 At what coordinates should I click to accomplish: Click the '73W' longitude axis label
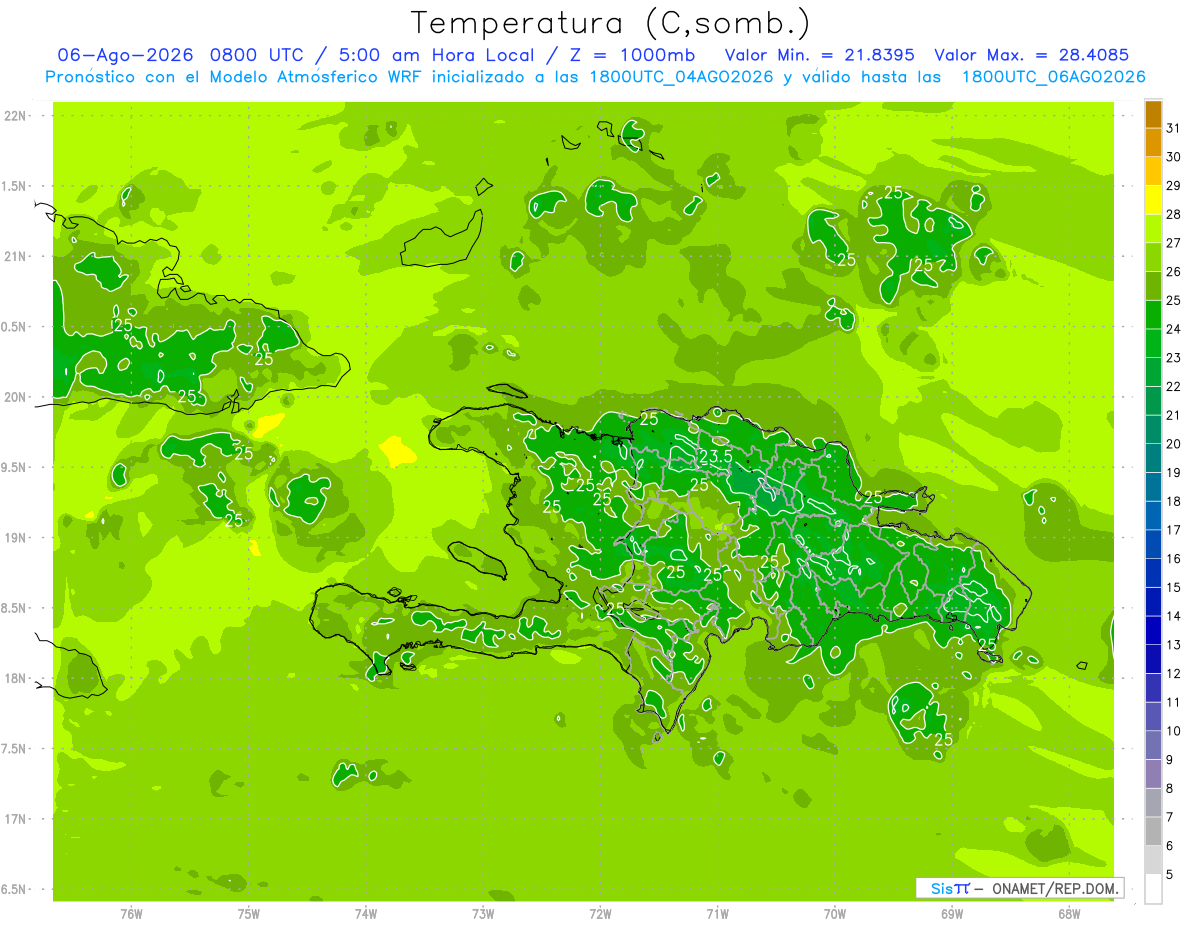coord(482,913)
